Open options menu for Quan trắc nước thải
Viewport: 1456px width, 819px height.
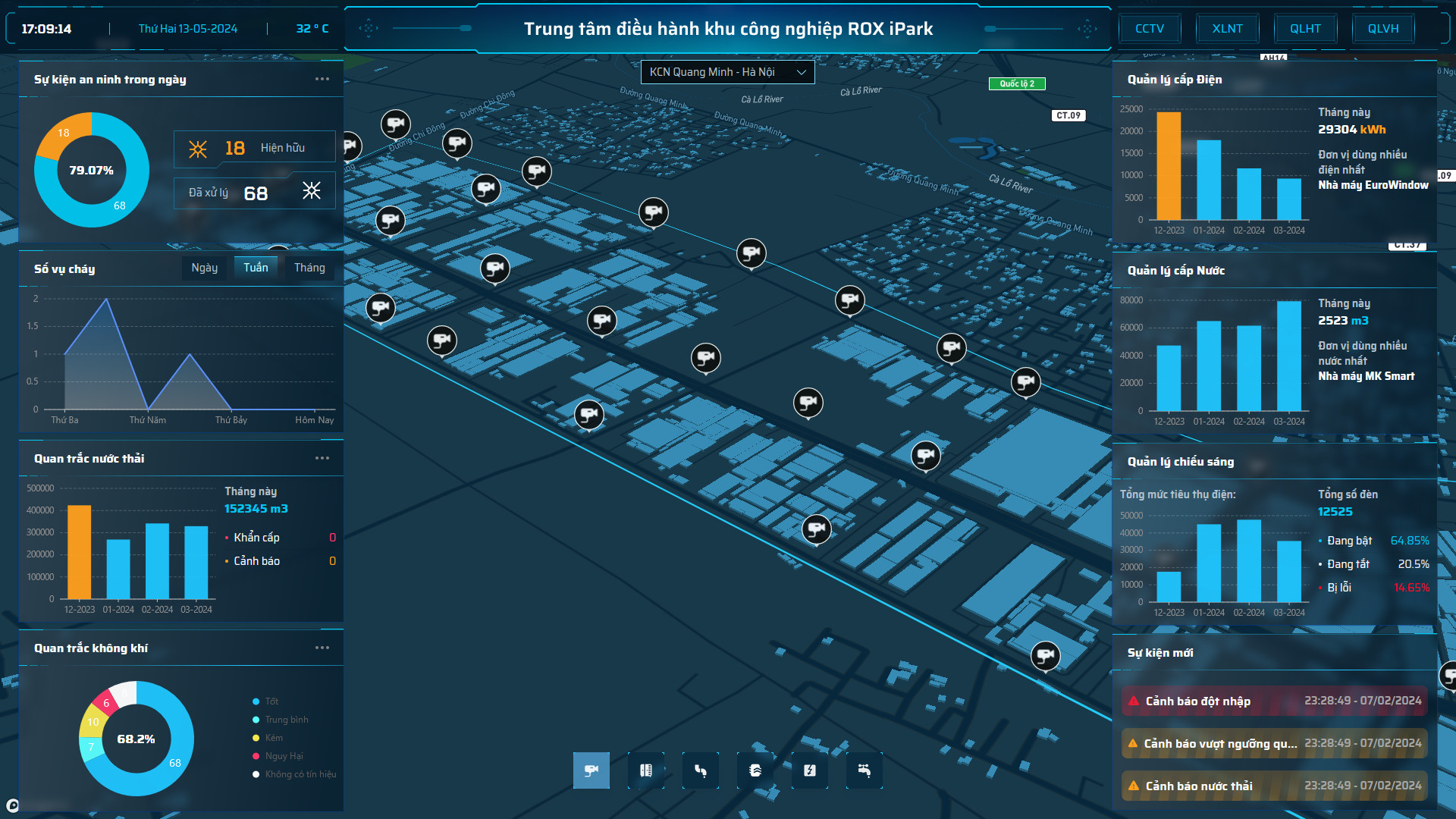click(322, 458)
